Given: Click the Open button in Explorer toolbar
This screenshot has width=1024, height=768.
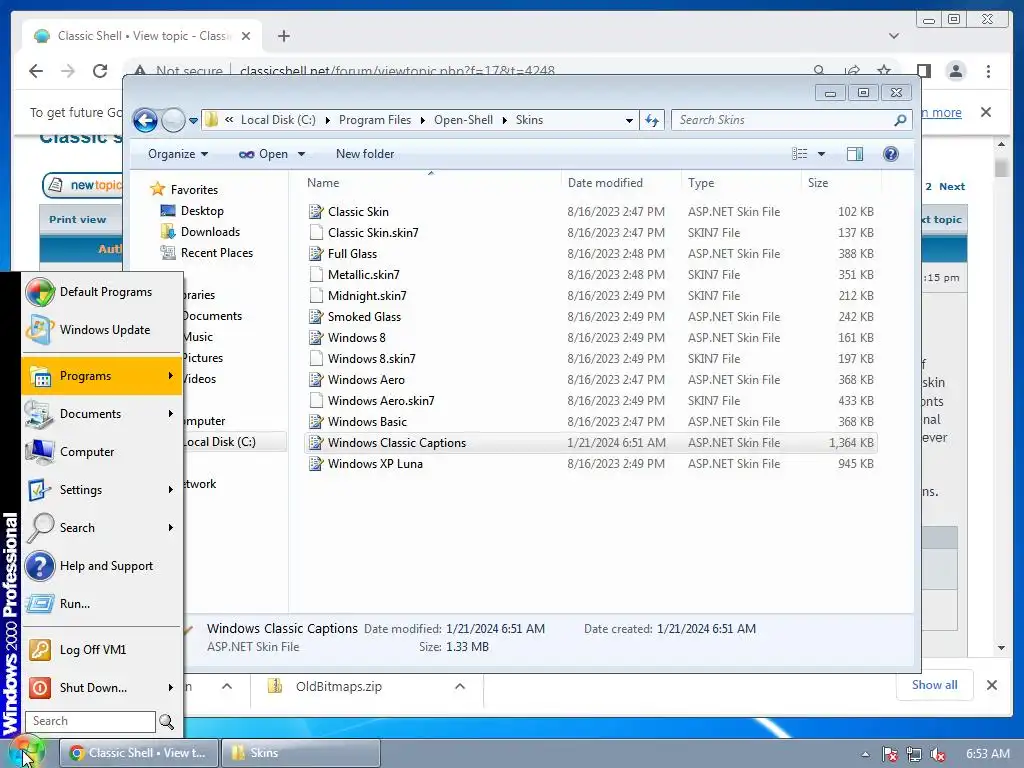Looking at the screenshot, I should pyautogui.click(x=263, y=154).
